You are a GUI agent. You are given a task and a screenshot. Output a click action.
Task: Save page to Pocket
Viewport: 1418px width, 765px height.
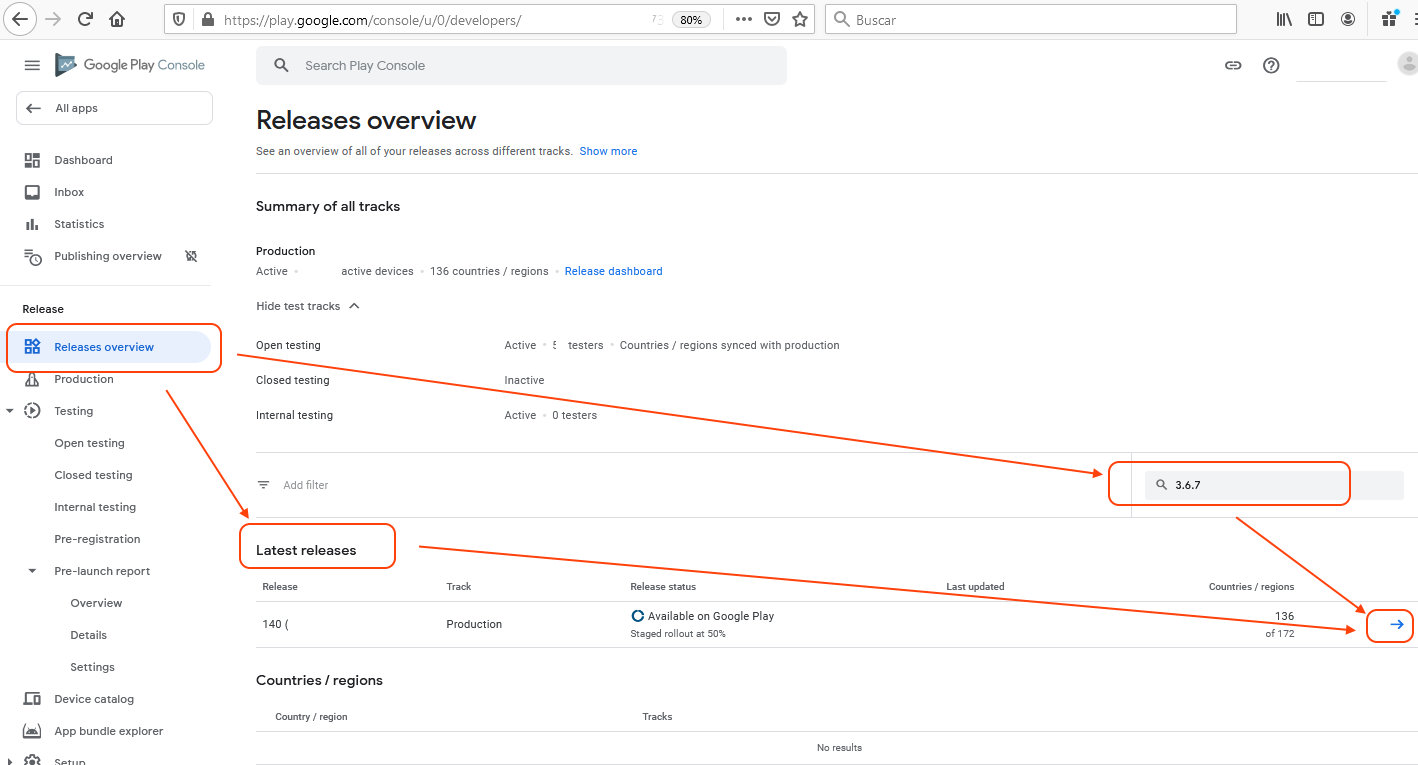point(772,19)
